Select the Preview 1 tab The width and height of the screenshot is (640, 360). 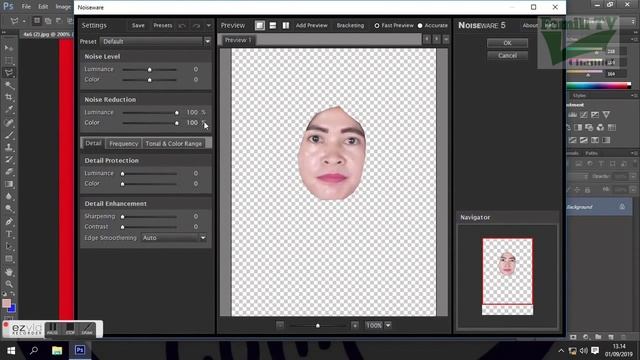tap(238, 40)
